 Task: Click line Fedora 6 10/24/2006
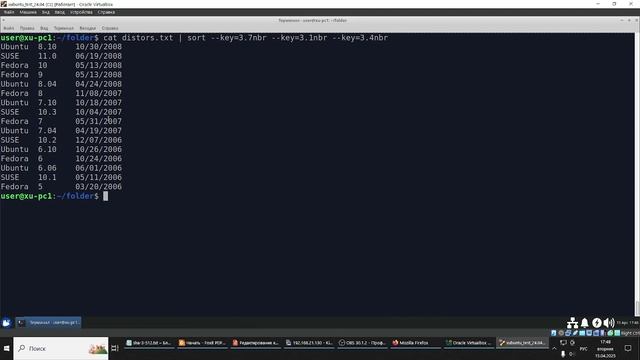point(61,159)
